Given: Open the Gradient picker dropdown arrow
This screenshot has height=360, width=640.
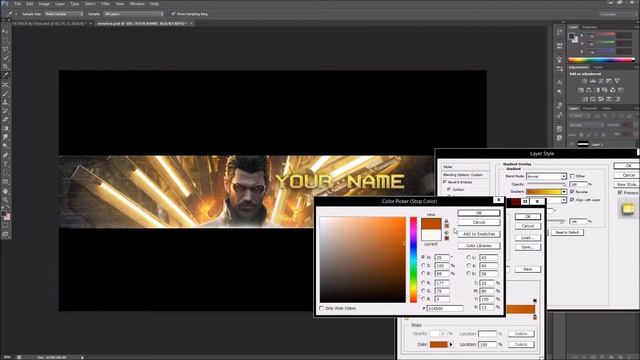Looking at the screenshot, I should tap(564, 191).
